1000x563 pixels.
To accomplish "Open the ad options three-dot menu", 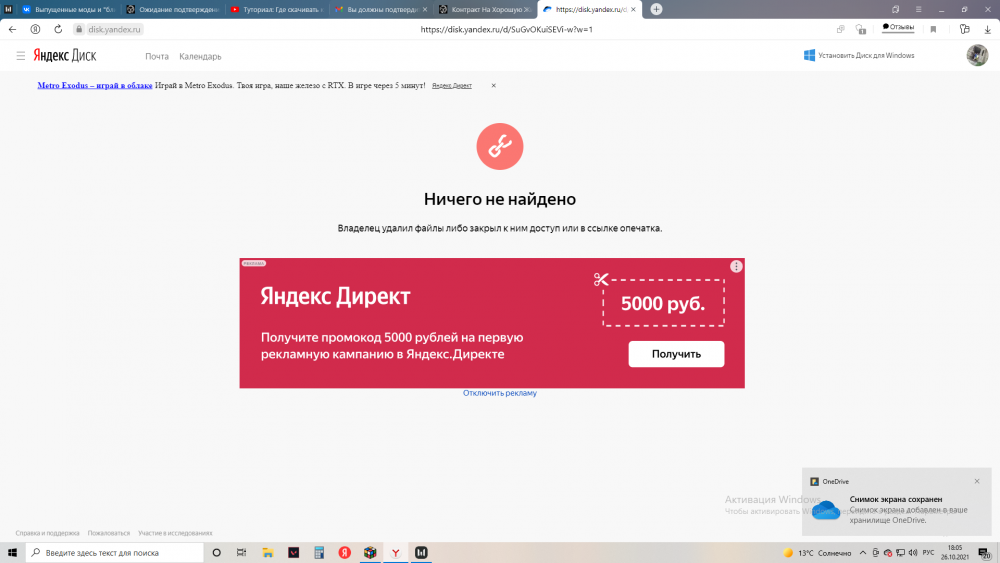I will coord(736,267).
